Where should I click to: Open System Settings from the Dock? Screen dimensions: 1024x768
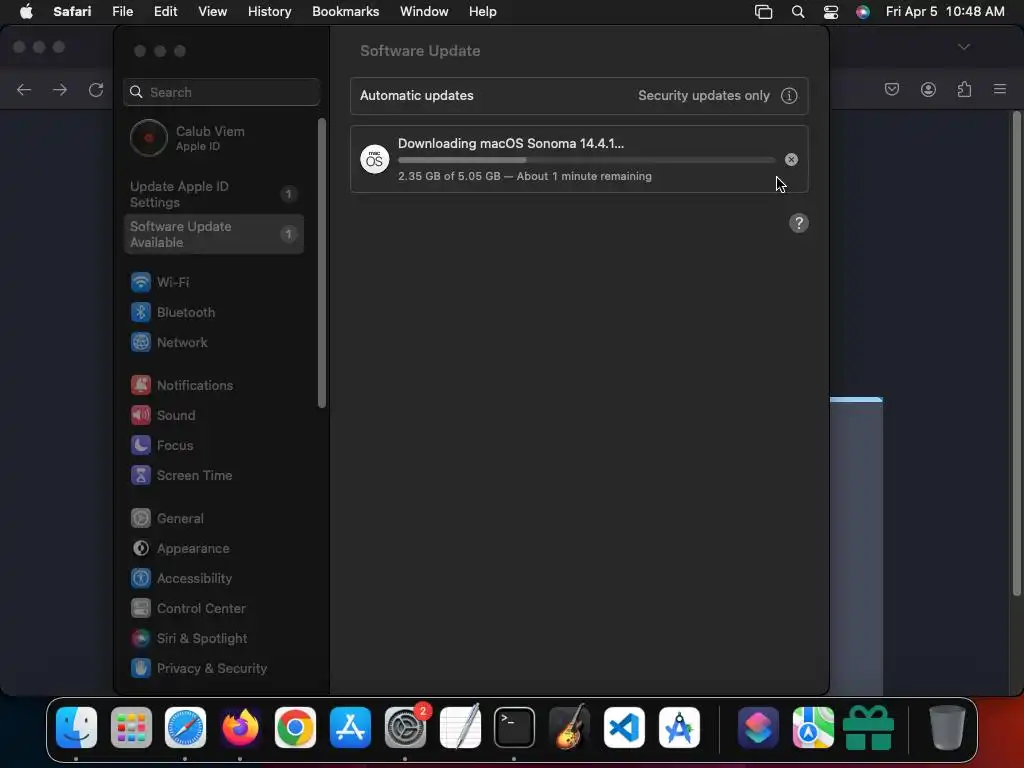[405, 728]
